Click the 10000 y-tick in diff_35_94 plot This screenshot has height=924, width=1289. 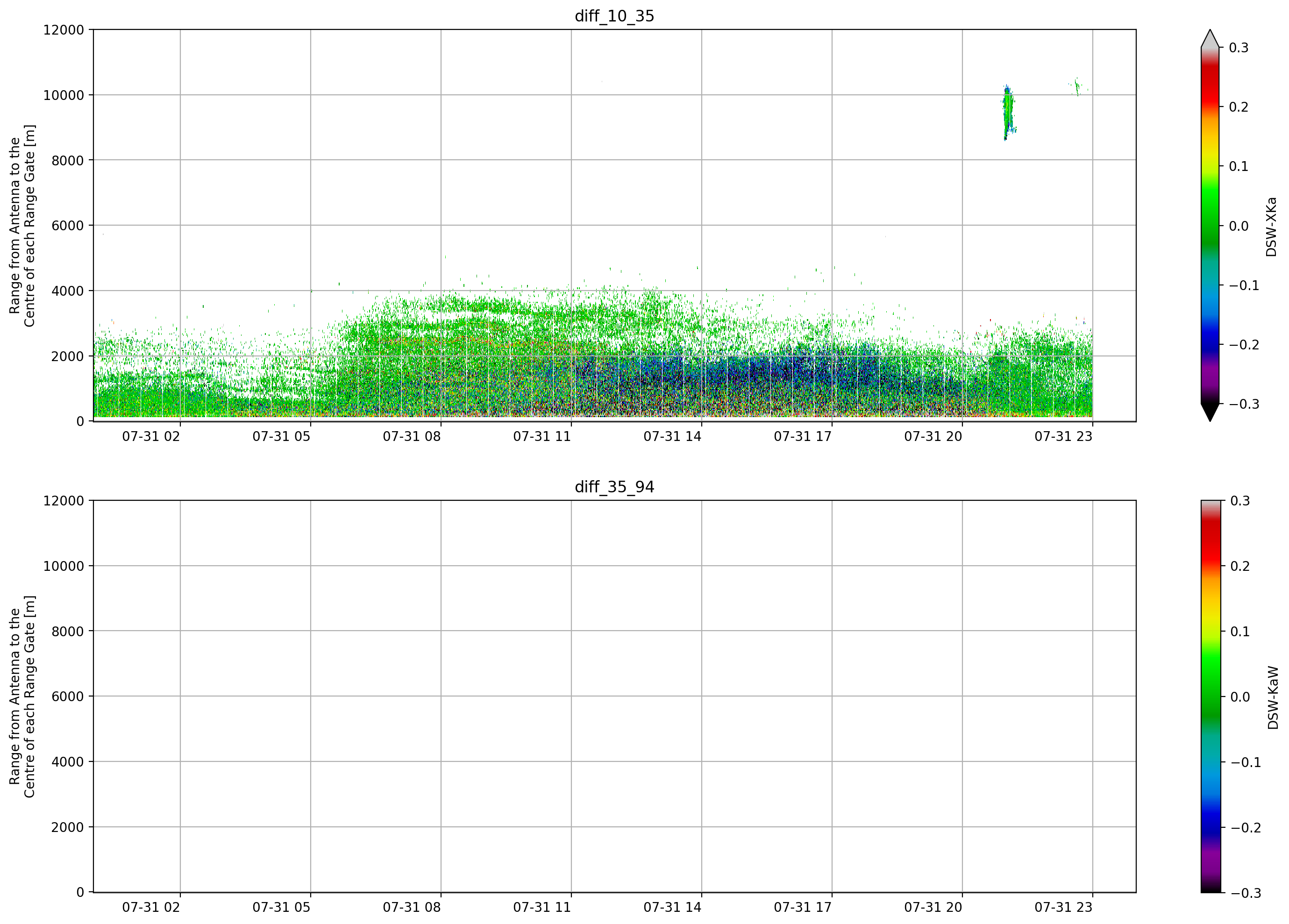pyautogui.click(x=64, y=566)
